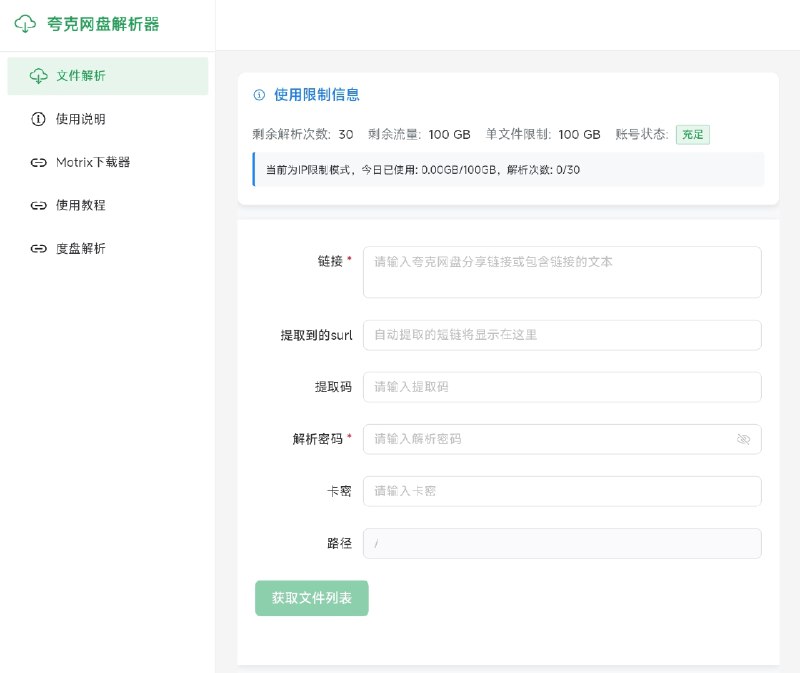Click inside the 链接 share-link input box

560,271
